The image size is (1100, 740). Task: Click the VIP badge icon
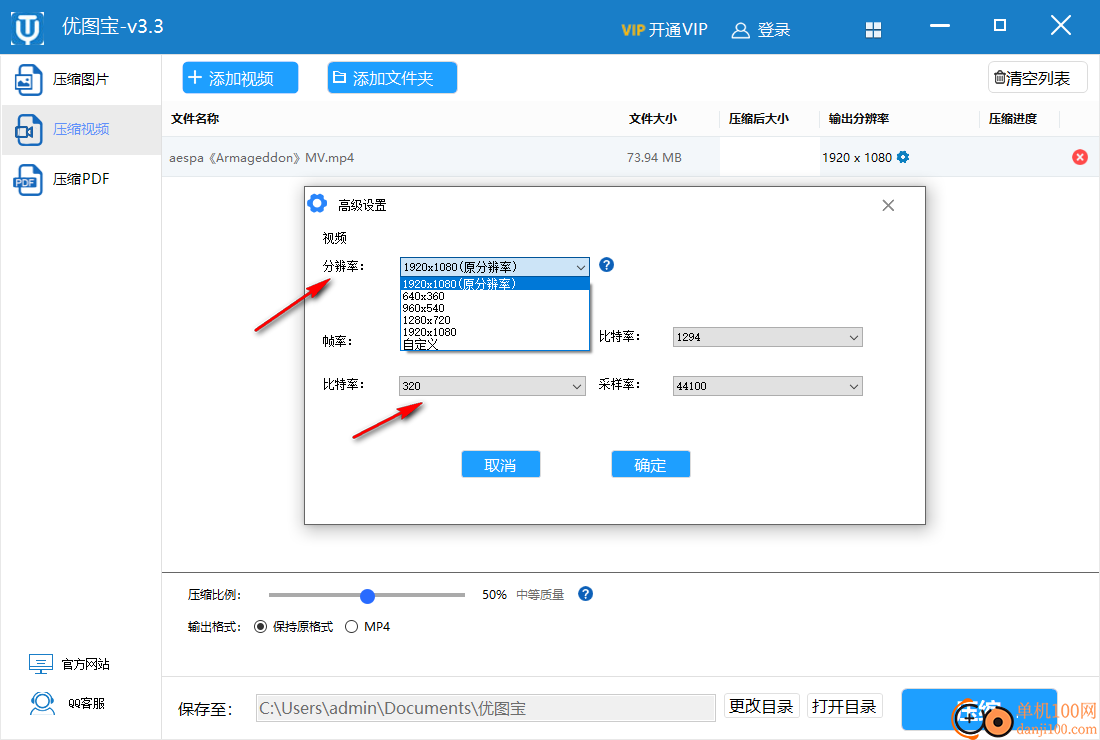pyautogui.click(x=633, y=30)
